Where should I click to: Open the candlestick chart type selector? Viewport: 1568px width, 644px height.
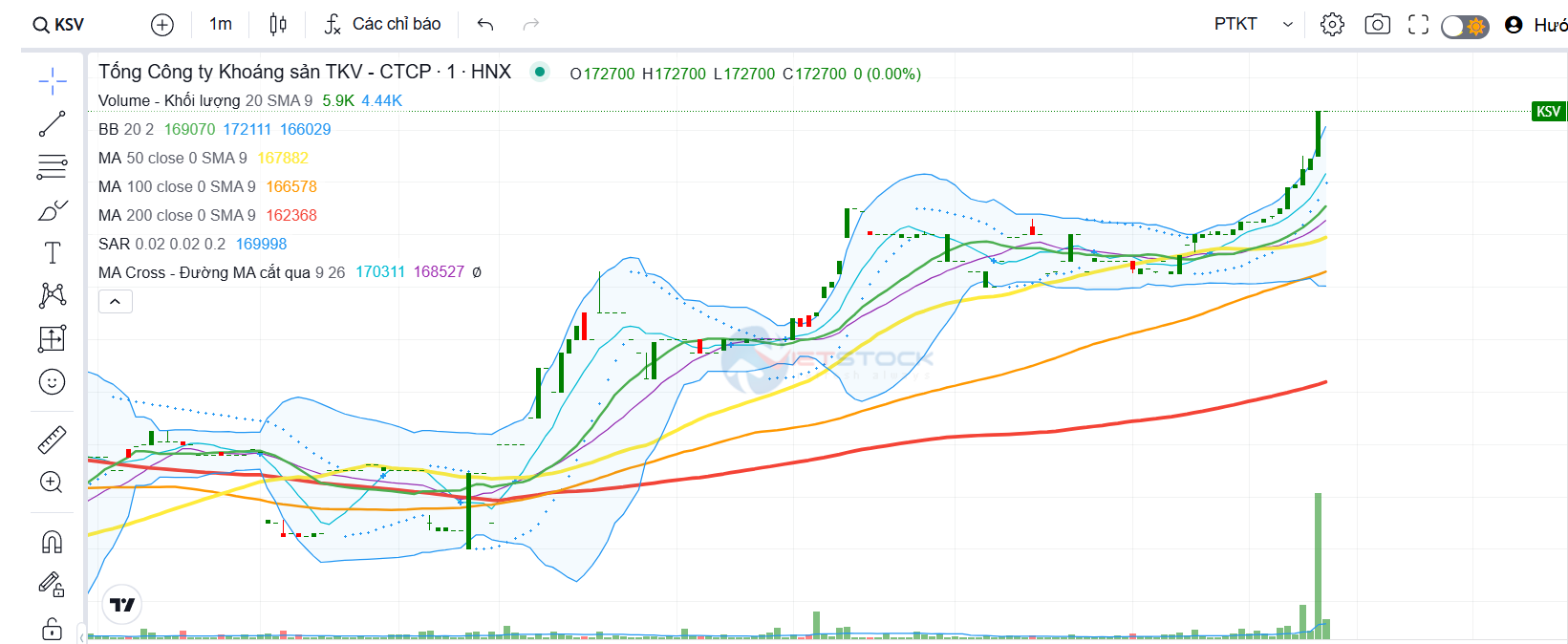(x=278, y=24)
